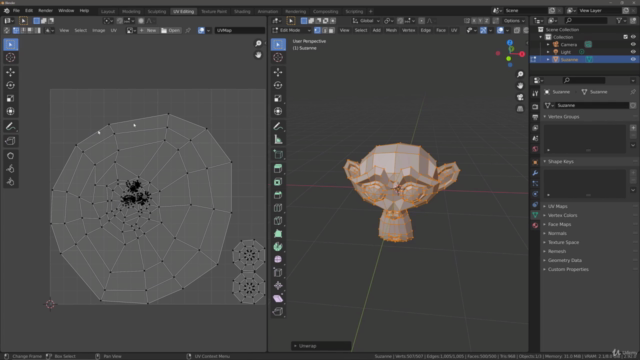The height and width of the screenshot is (360, 640).
Task: Activate the Rip Region tool in the UV editor
Action: 11,141
